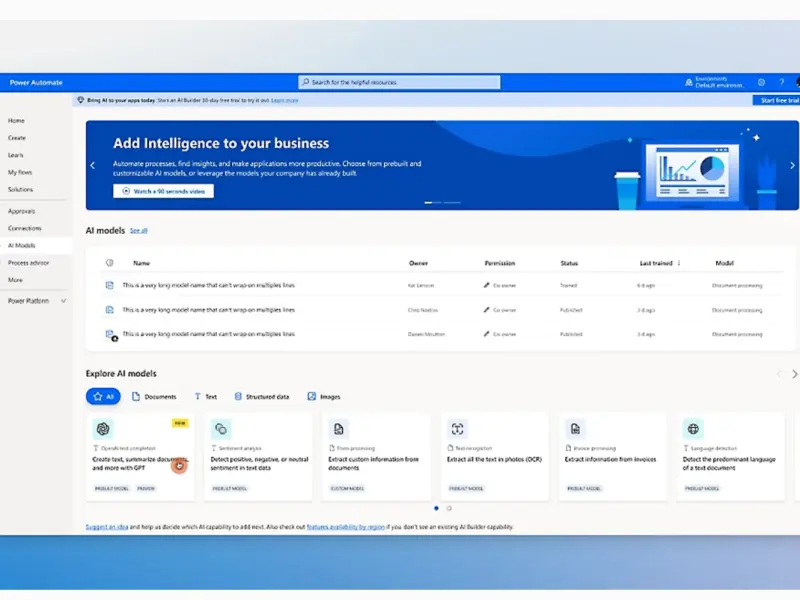Toggle the select-all circle in table header
800x600 pixels.
pos(109,263)
